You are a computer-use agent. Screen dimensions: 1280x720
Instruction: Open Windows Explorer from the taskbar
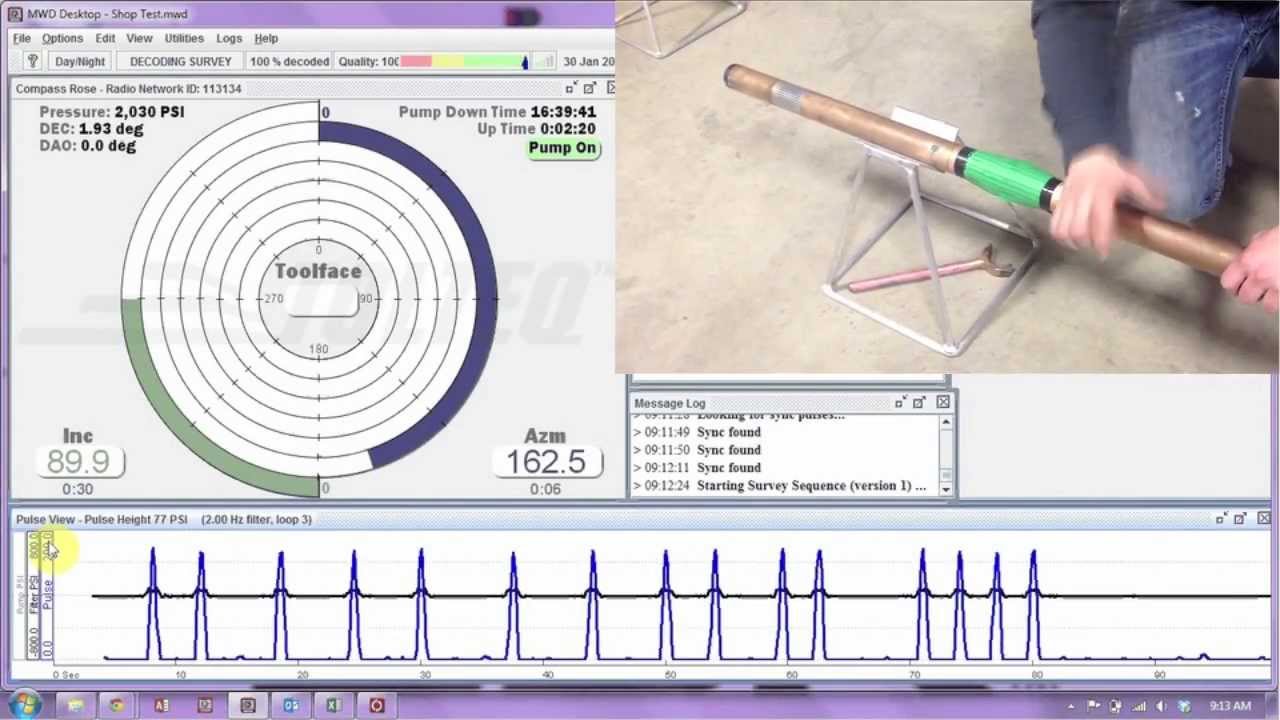pyautogui.click(x=75, y=705)
